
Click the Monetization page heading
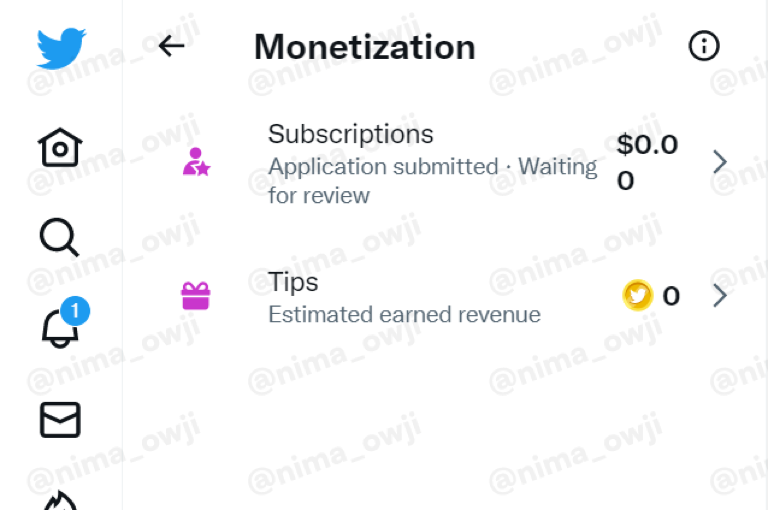(364, 47)
